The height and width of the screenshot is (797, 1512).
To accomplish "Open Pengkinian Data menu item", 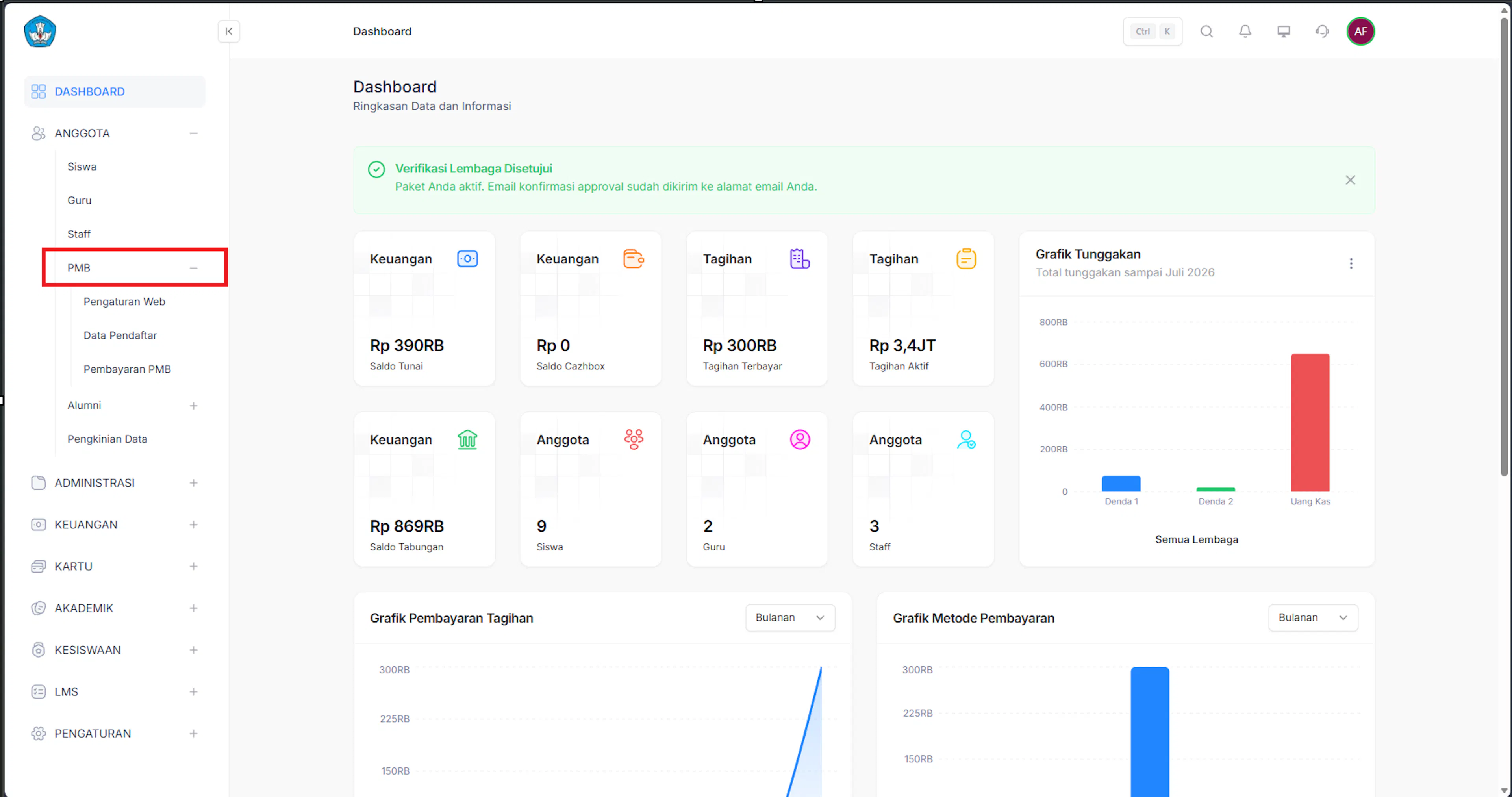I will tap(107, 439).
